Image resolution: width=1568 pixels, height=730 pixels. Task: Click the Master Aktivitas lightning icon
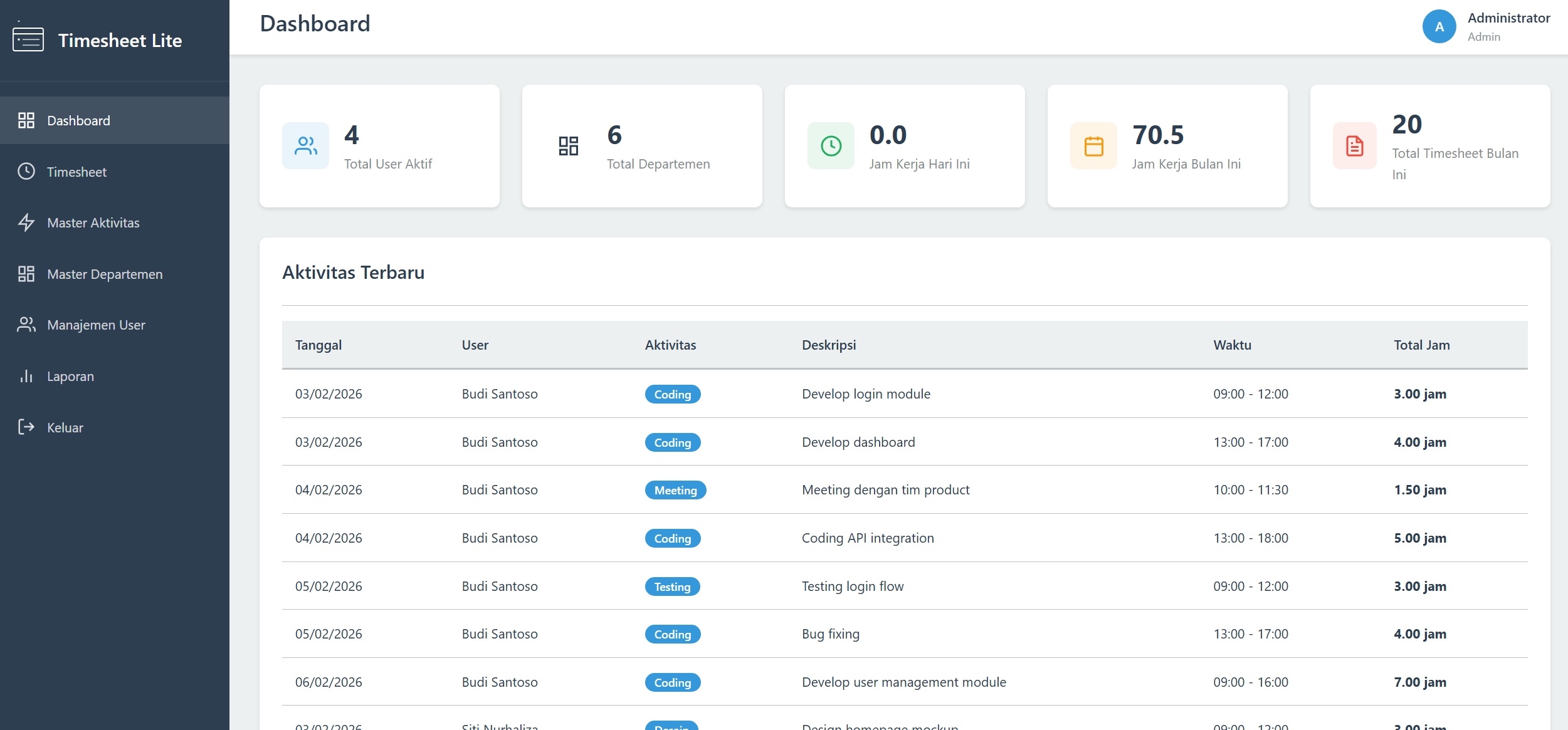pos(26,222)
